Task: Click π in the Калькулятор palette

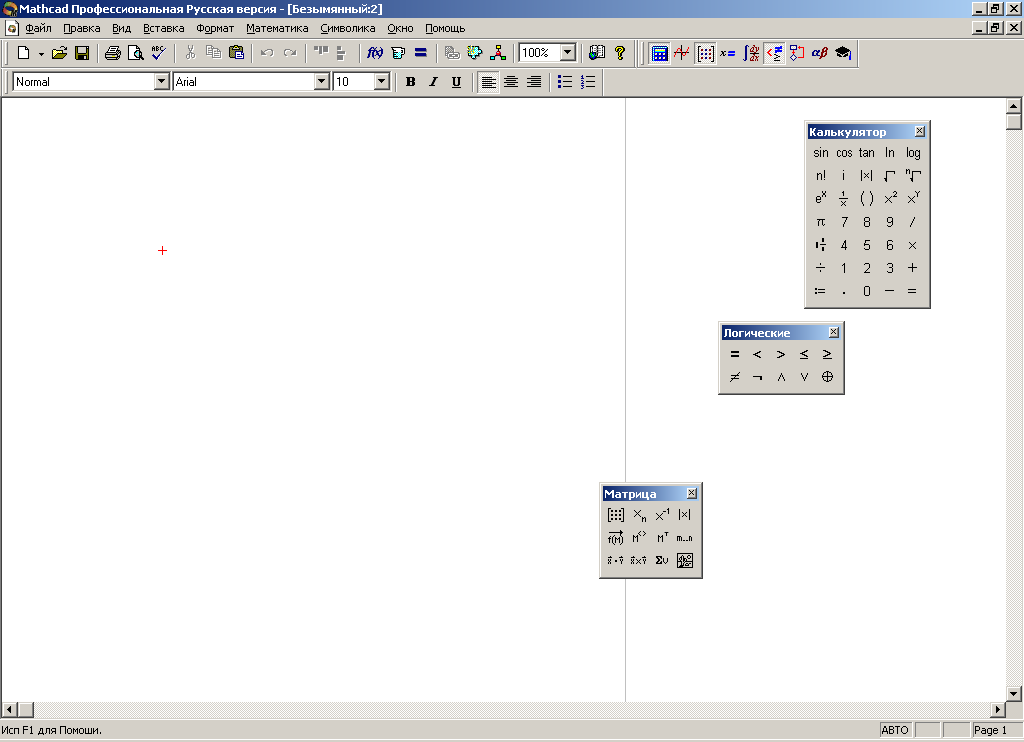Action: (821, 222)
